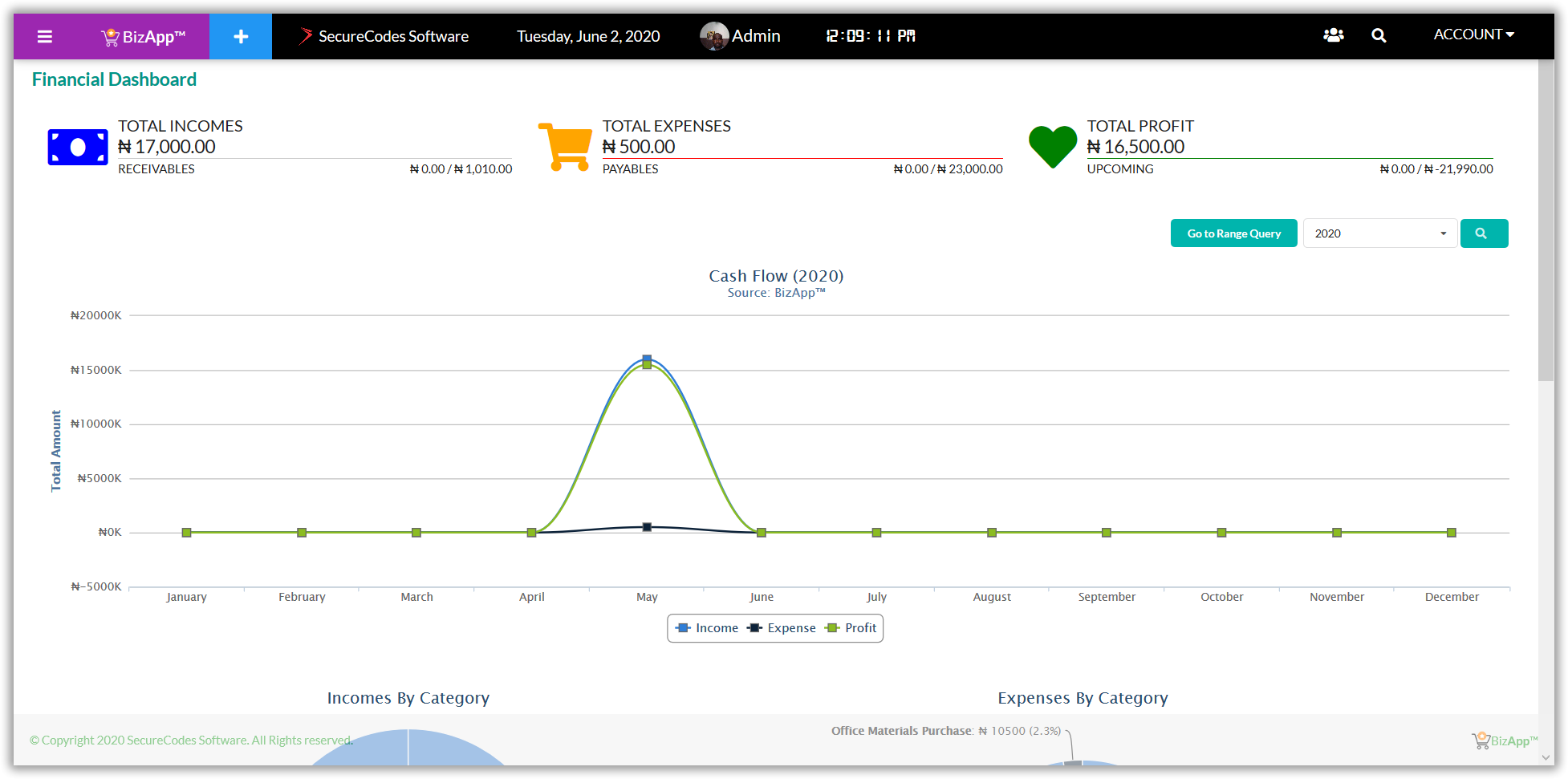This screenshot has width=1568, height=779.
Task: Toggle Profit series in chart legend
Action: [x=852, y=628]
